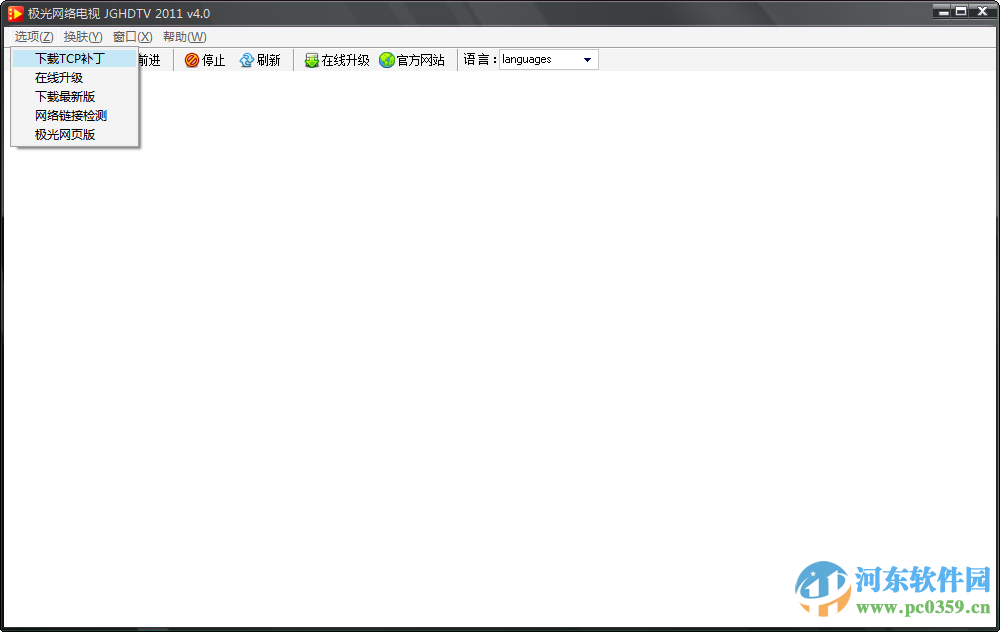This screenshot has width=1000, height=632.
Task: Open the 换肤(Y) menu
Action: [x=83, y=37]
